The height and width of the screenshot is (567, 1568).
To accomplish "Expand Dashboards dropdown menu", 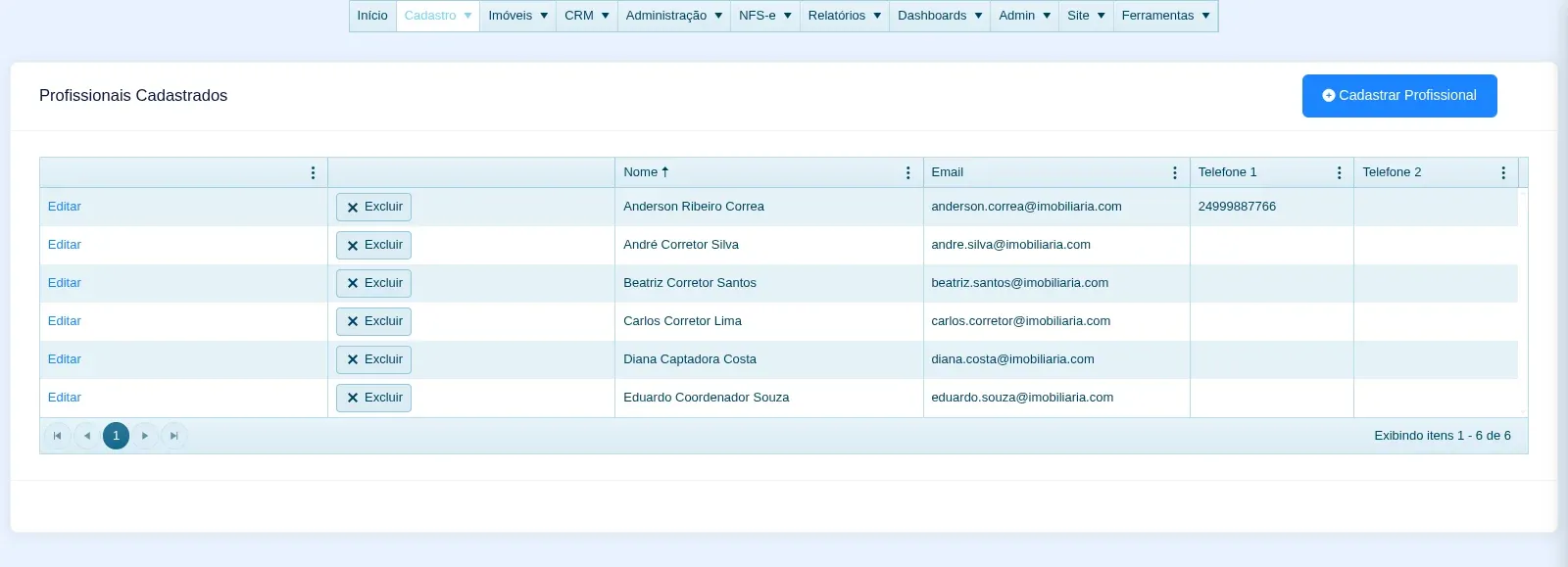I will pyautogui.click(x=940, y=16).
